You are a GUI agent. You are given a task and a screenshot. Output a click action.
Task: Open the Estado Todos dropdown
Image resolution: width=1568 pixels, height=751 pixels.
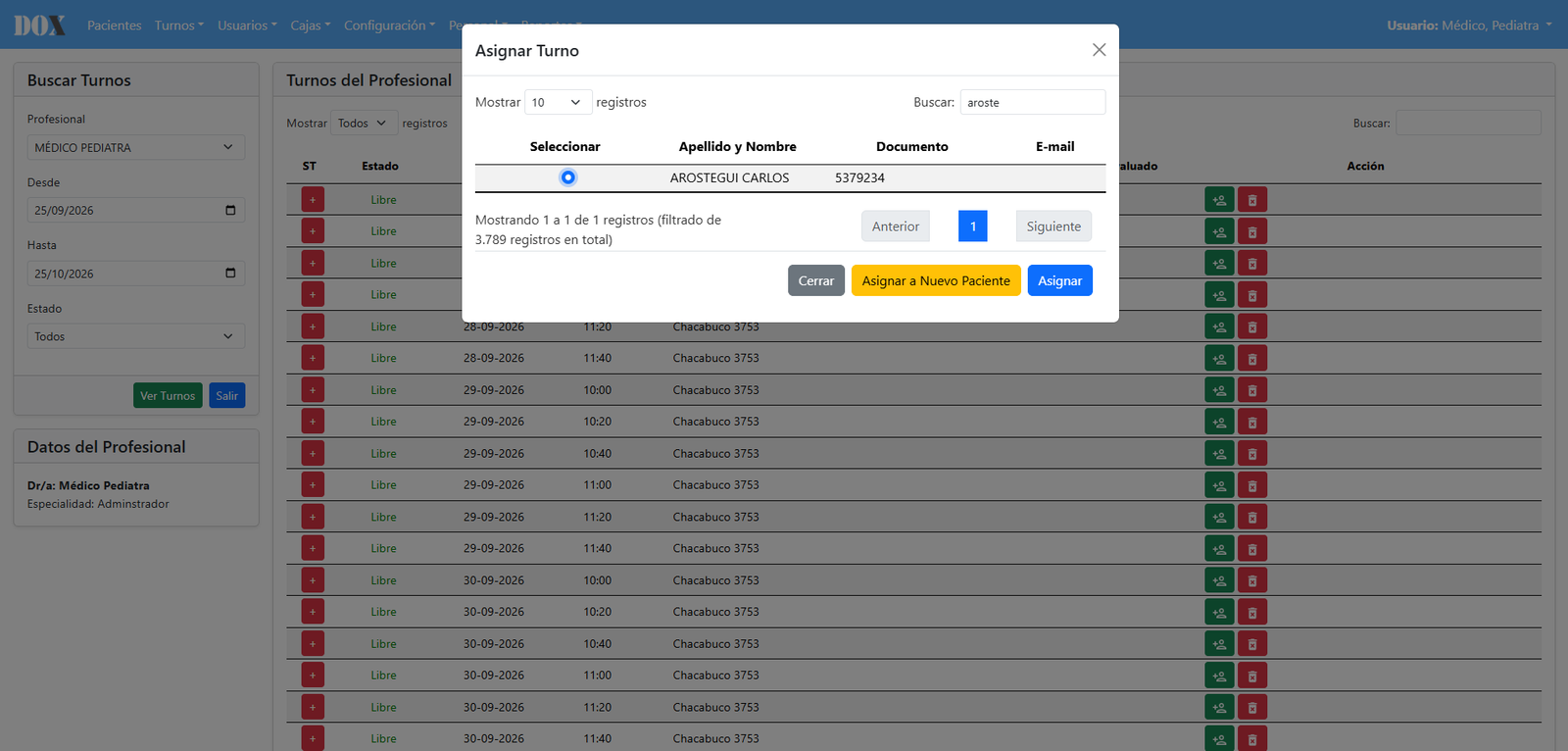(136, 336)
